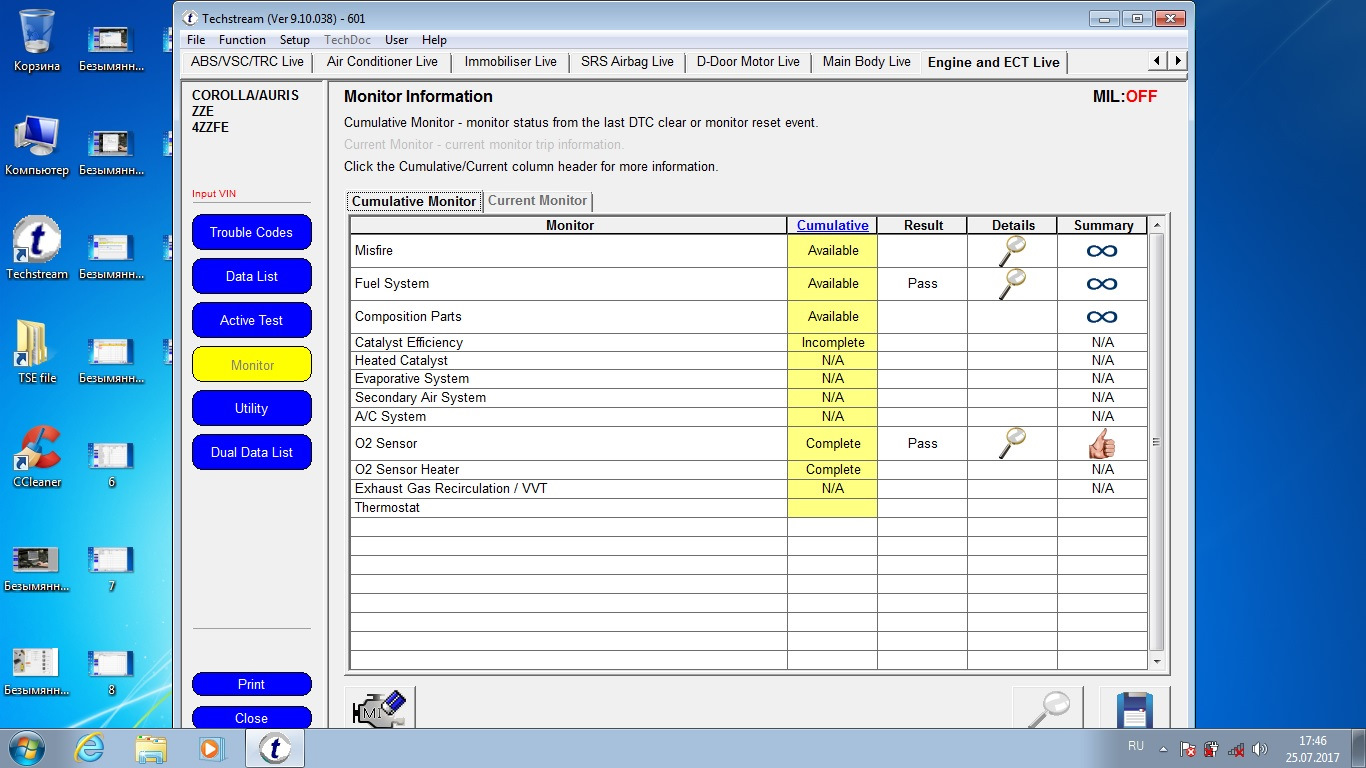Switch to Immobiliser Live tab
This screenshot has width=1366, height=768.
pos(510,62)
